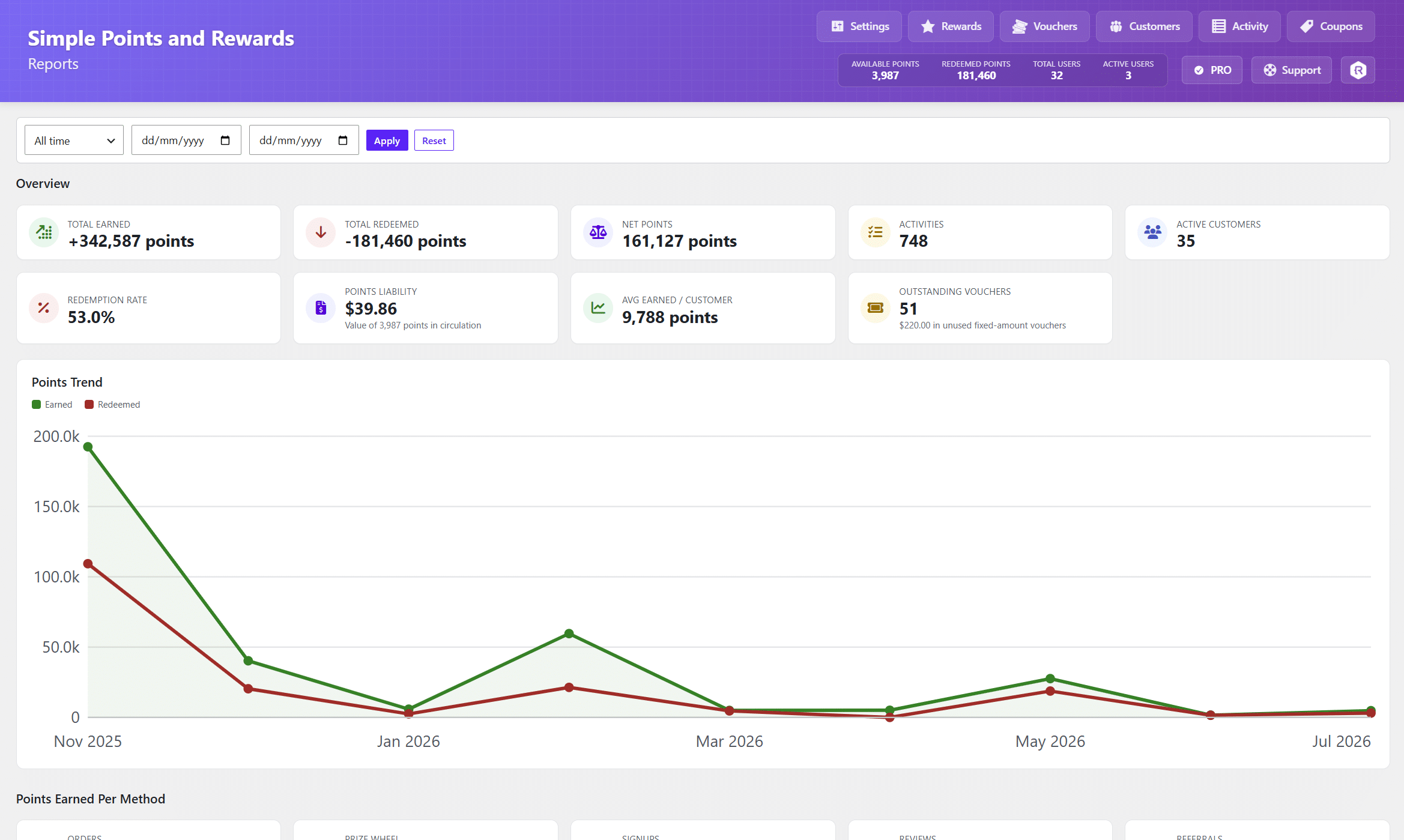Open the end date calendar picker icon
The width and height of the screenshot is (1404, 840).
[343, 141]
